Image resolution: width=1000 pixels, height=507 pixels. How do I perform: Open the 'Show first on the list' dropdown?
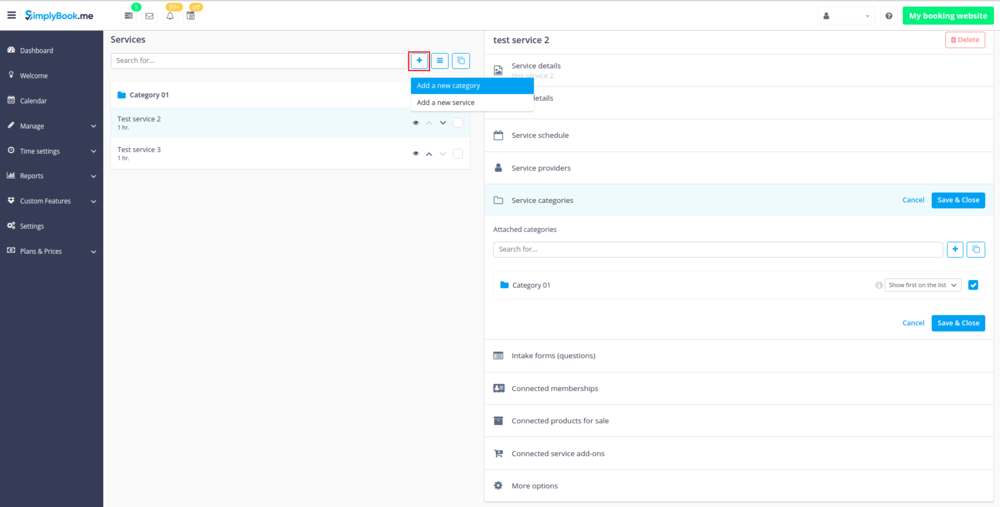coord(923,285)
